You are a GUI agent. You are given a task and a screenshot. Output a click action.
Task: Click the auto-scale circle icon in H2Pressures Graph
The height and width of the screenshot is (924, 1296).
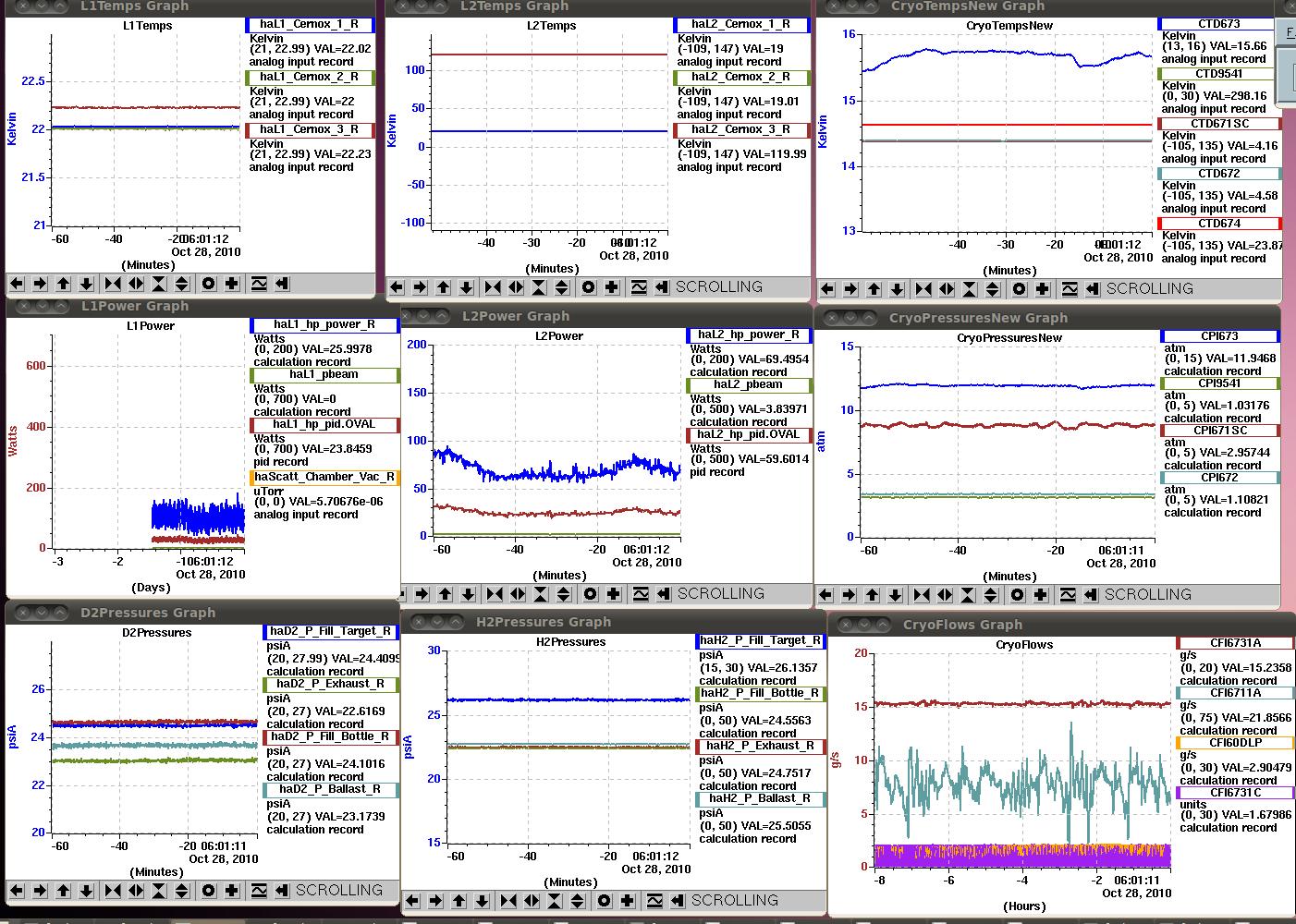coord(605,901)
